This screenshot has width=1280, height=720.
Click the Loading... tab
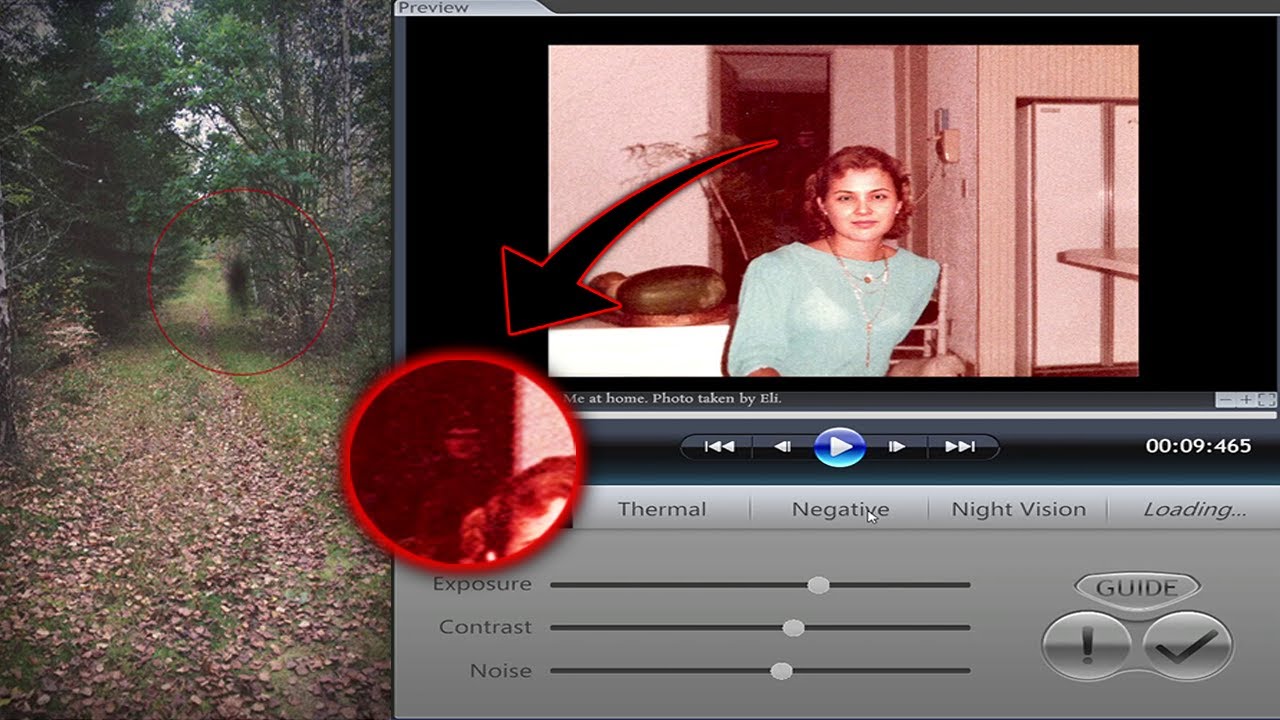click(1194, 509)
